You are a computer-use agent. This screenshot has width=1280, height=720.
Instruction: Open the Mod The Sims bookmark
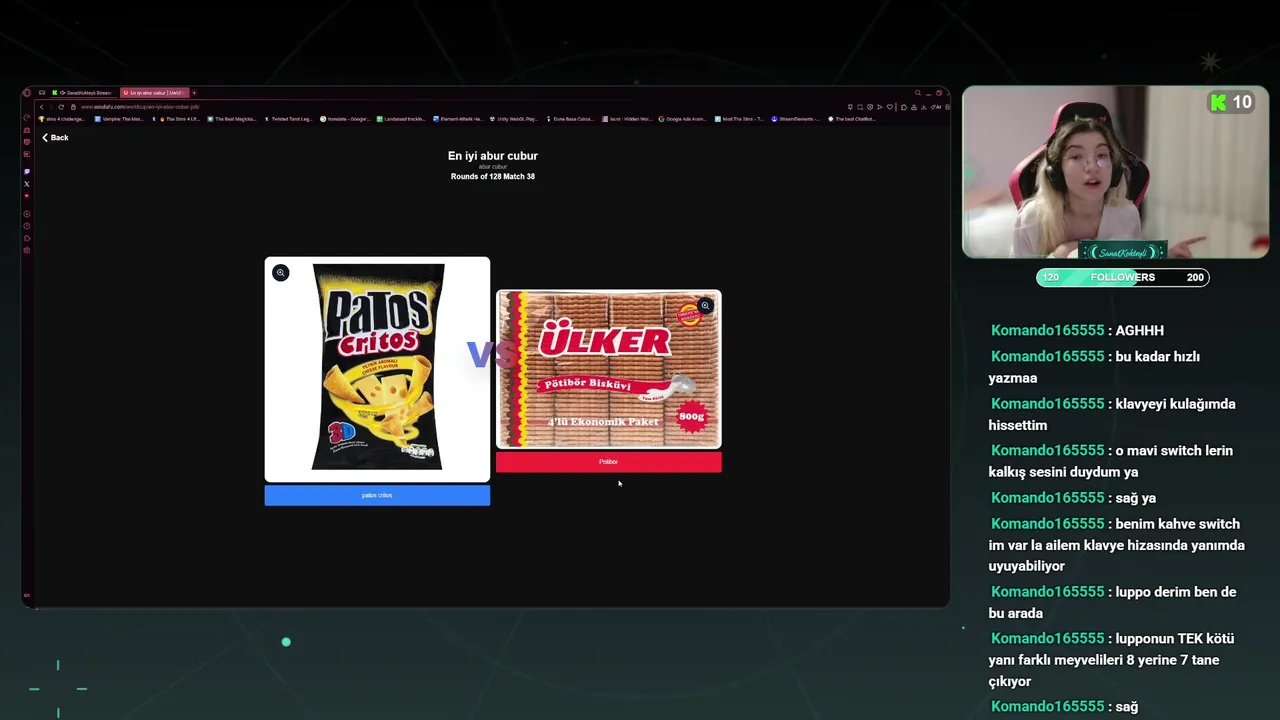[x=740, y=119]
